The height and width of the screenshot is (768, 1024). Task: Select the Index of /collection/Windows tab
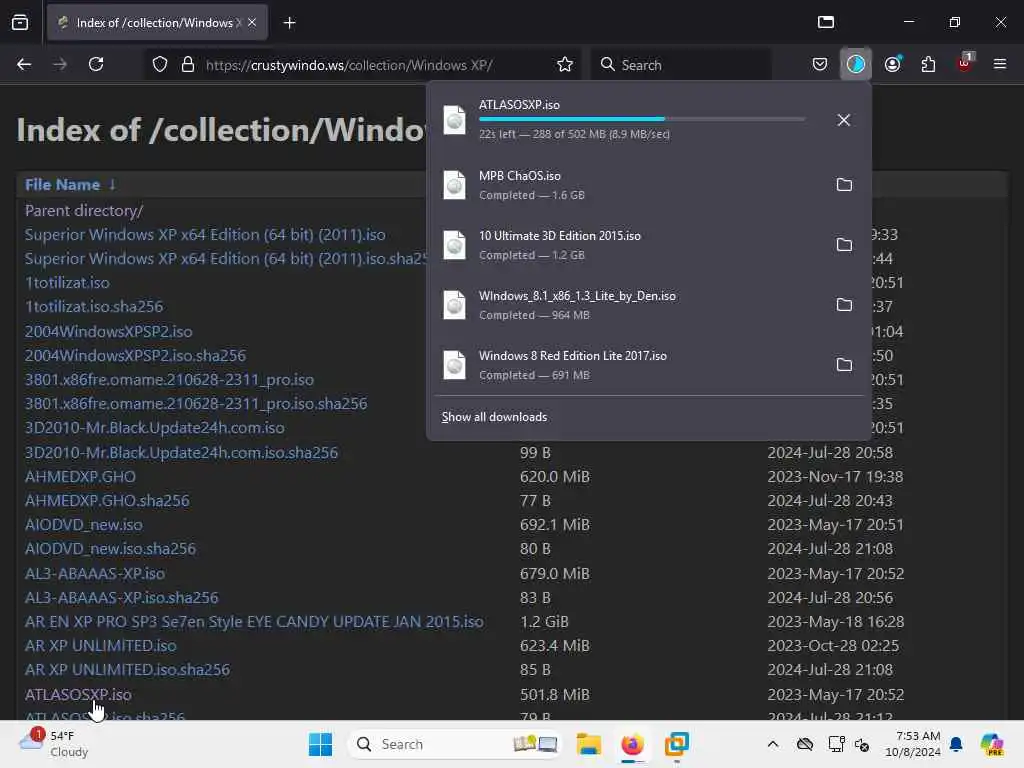(157, 22)
